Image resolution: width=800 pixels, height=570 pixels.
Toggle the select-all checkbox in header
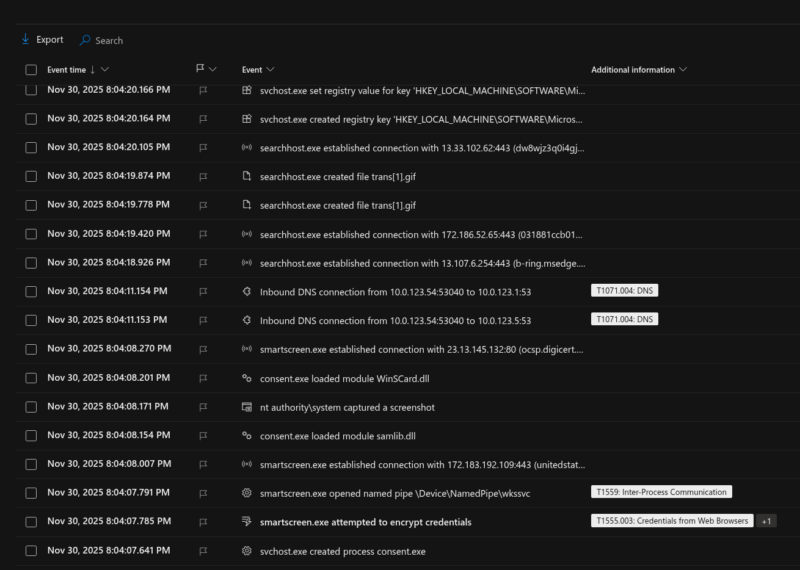pyautogui.click(x=31, y=70)
